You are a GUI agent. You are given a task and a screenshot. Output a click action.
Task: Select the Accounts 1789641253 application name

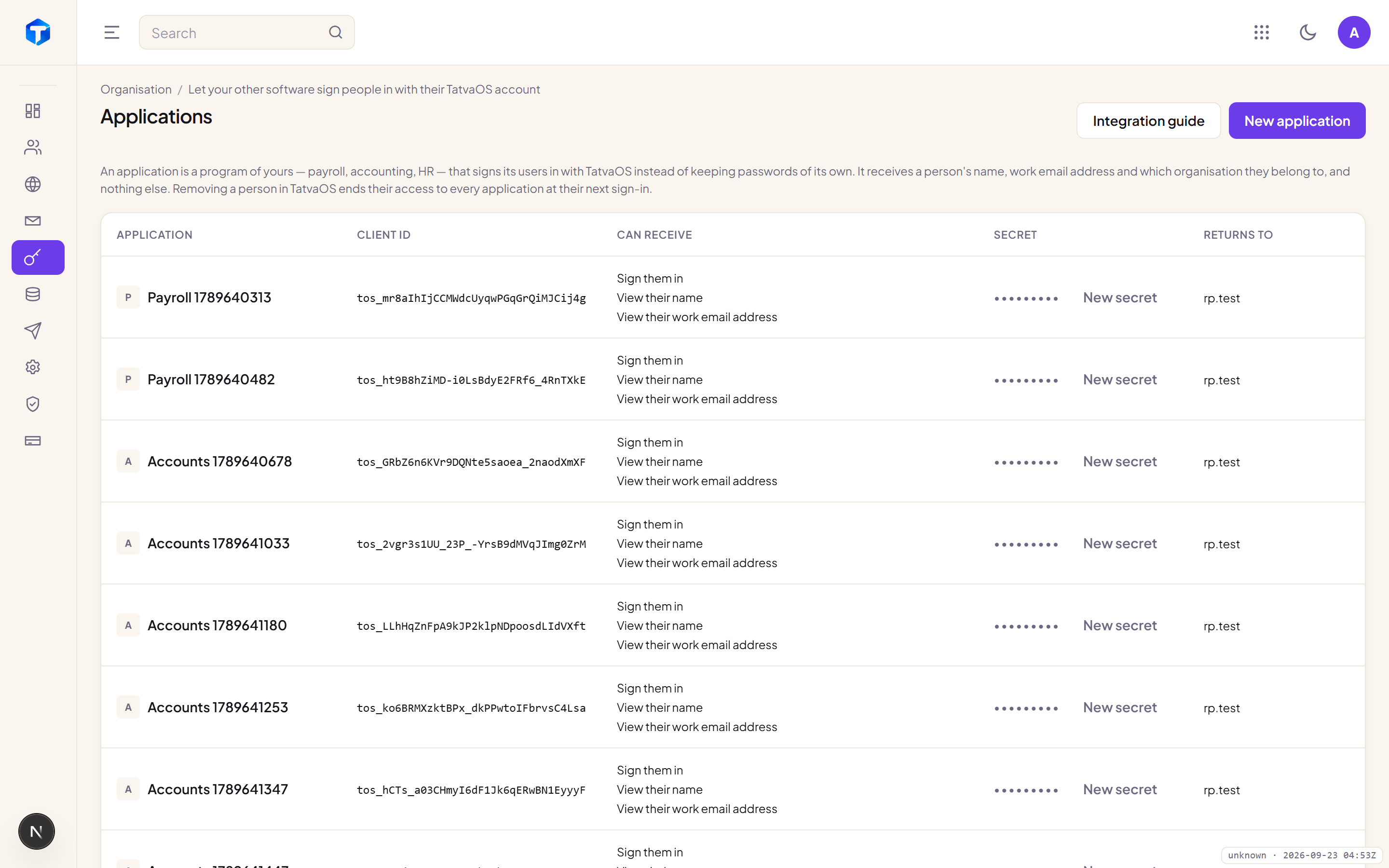pos(218,707)
